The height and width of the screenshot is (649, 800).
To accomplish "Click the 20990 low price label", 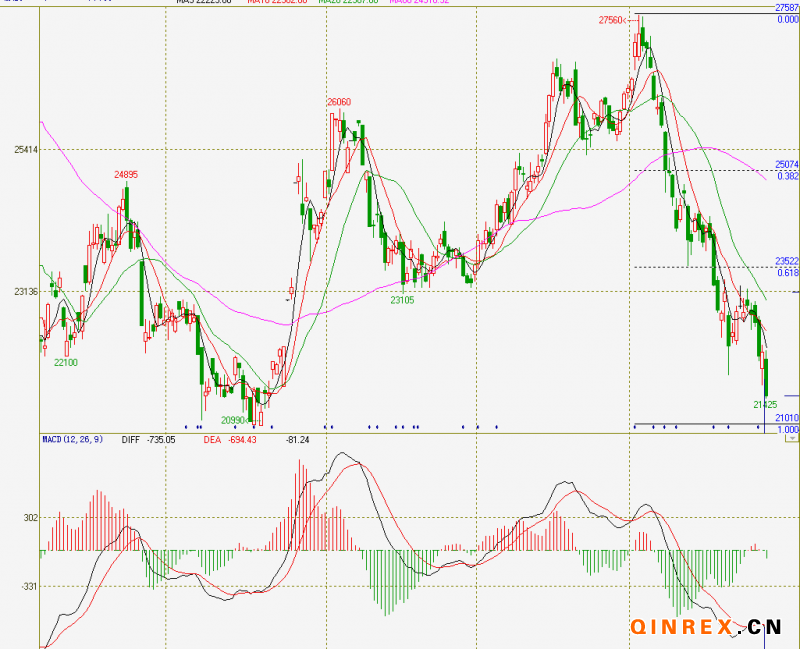I will coord(233,420).
